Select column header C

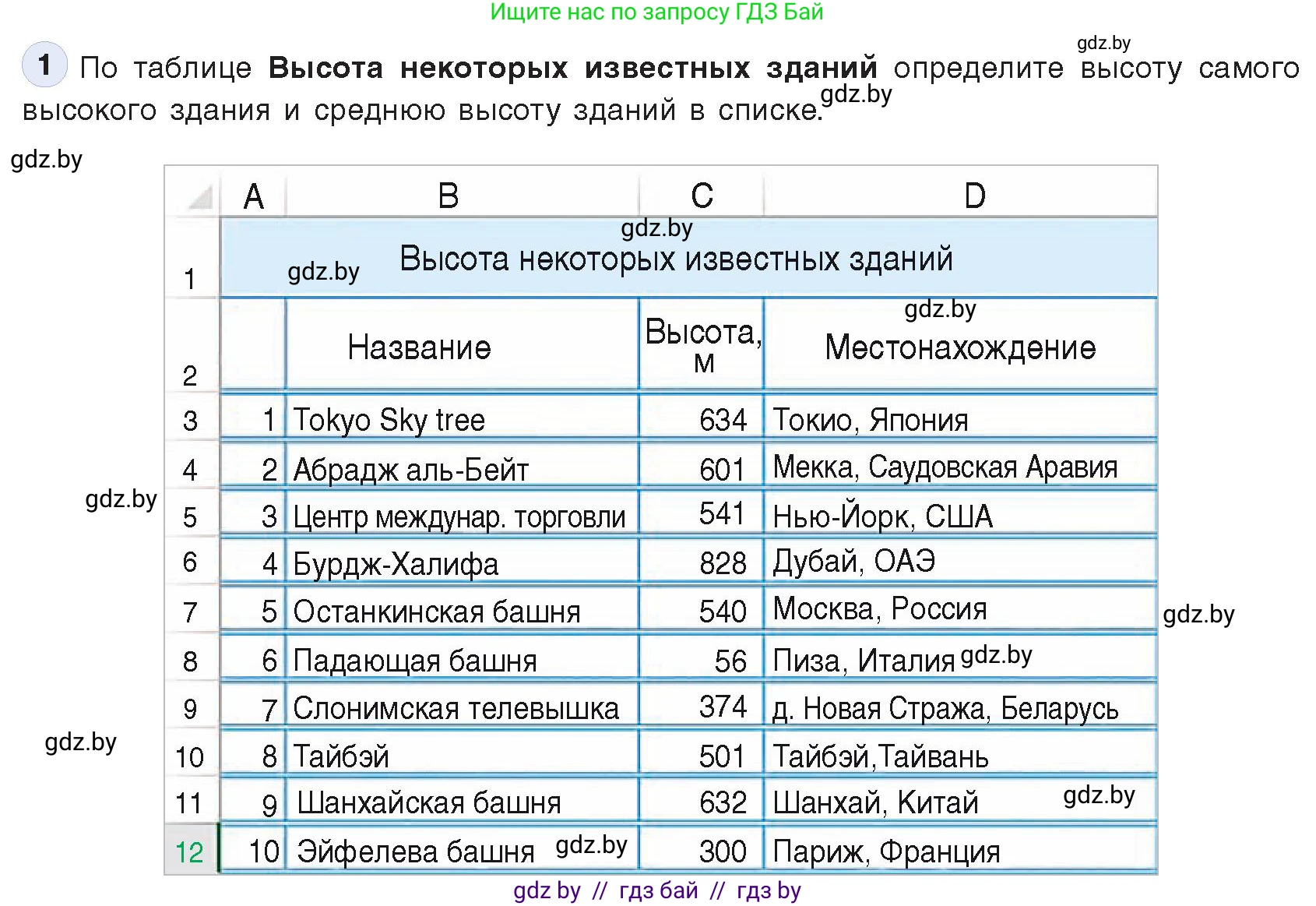(700, 194)
